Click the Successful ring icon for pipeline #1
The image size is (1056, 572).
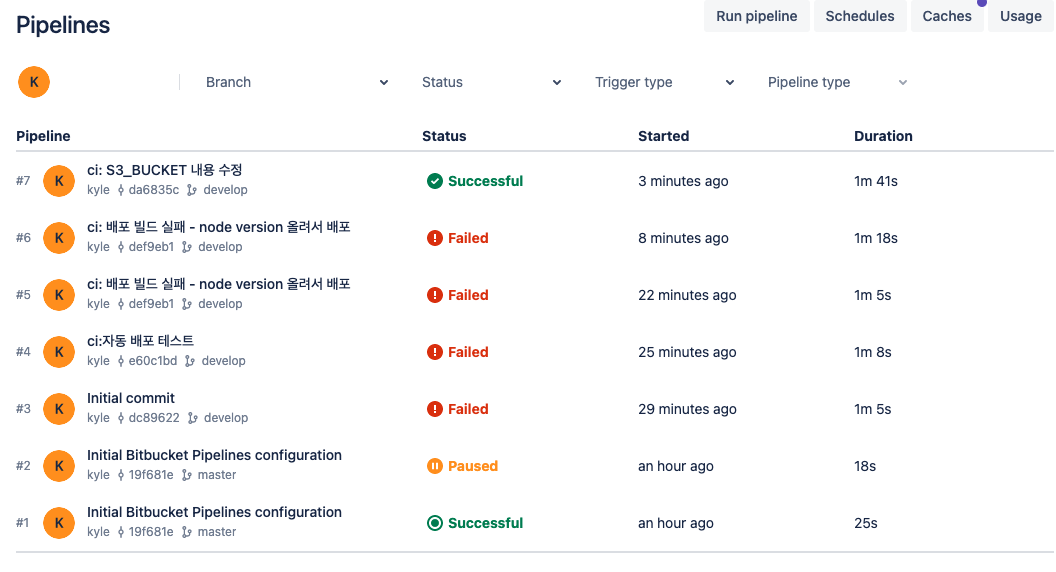coord(435,523)
